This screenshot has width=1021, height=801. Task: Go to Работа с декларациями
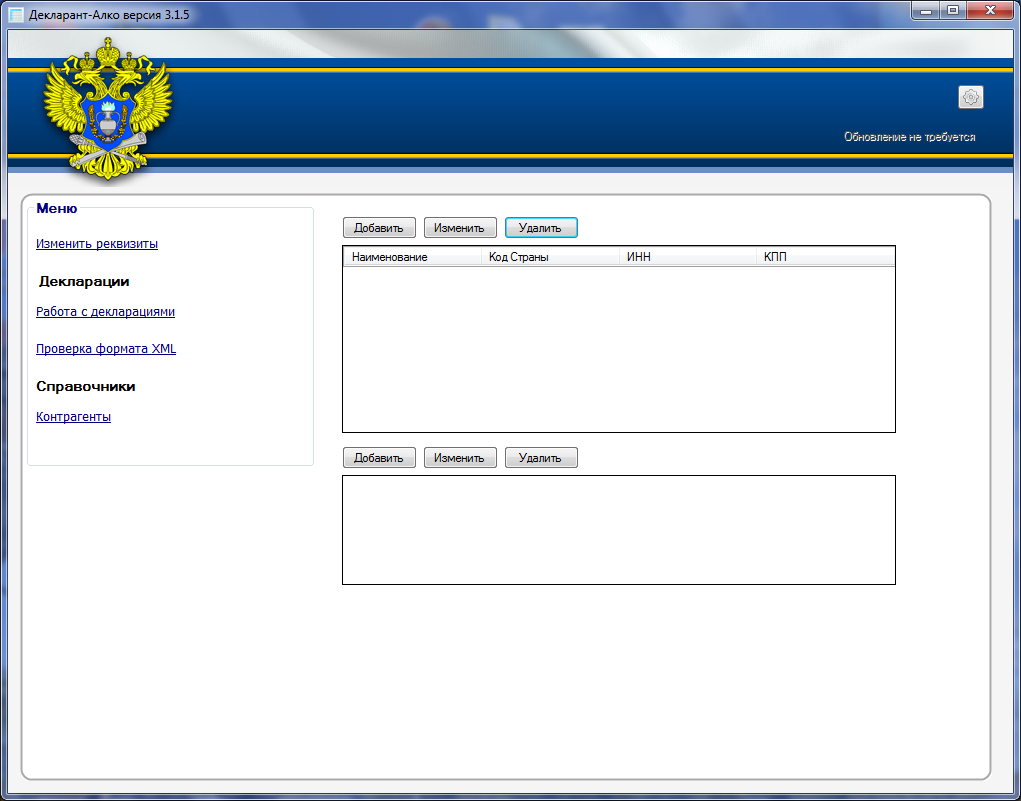105,312
